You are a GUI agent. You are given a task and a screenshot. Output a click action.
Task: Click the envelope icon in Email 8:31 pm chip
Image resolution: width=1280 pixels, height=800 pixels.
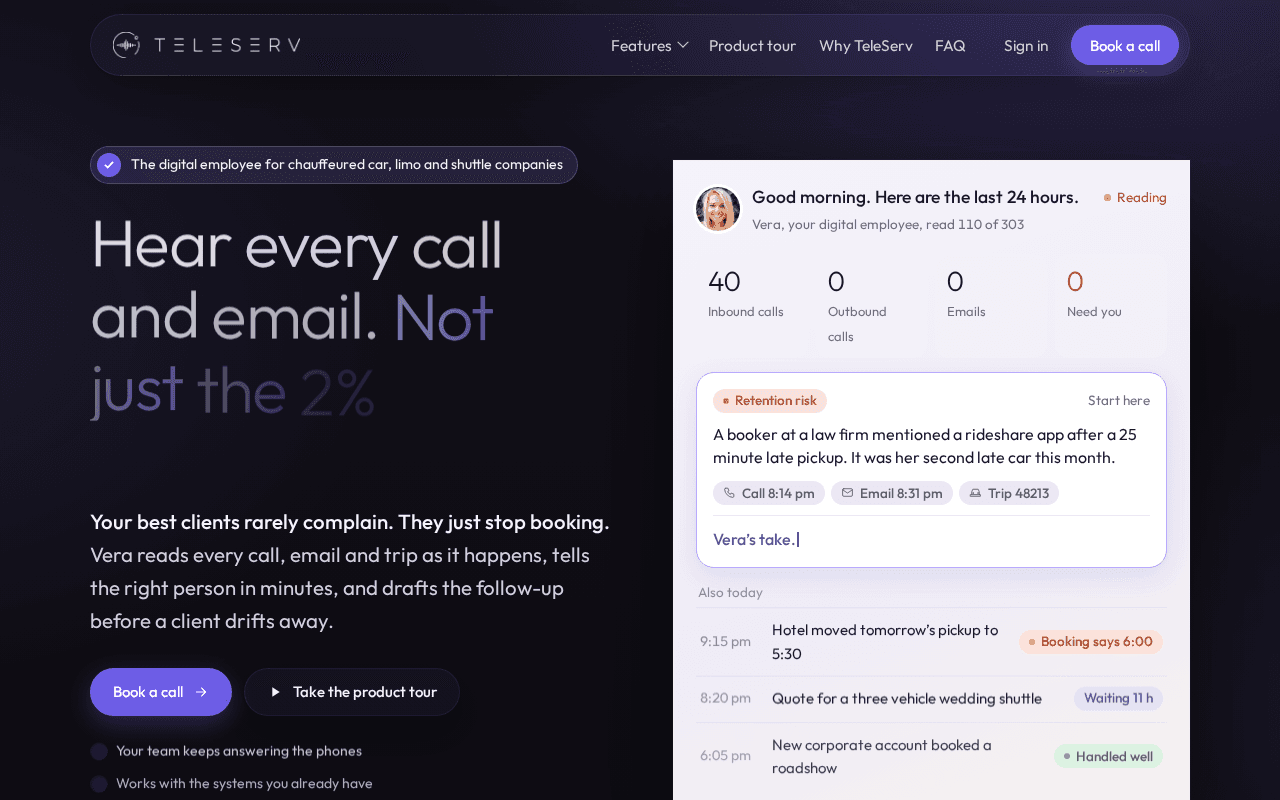pyautogui.click(x=847, y=493)
